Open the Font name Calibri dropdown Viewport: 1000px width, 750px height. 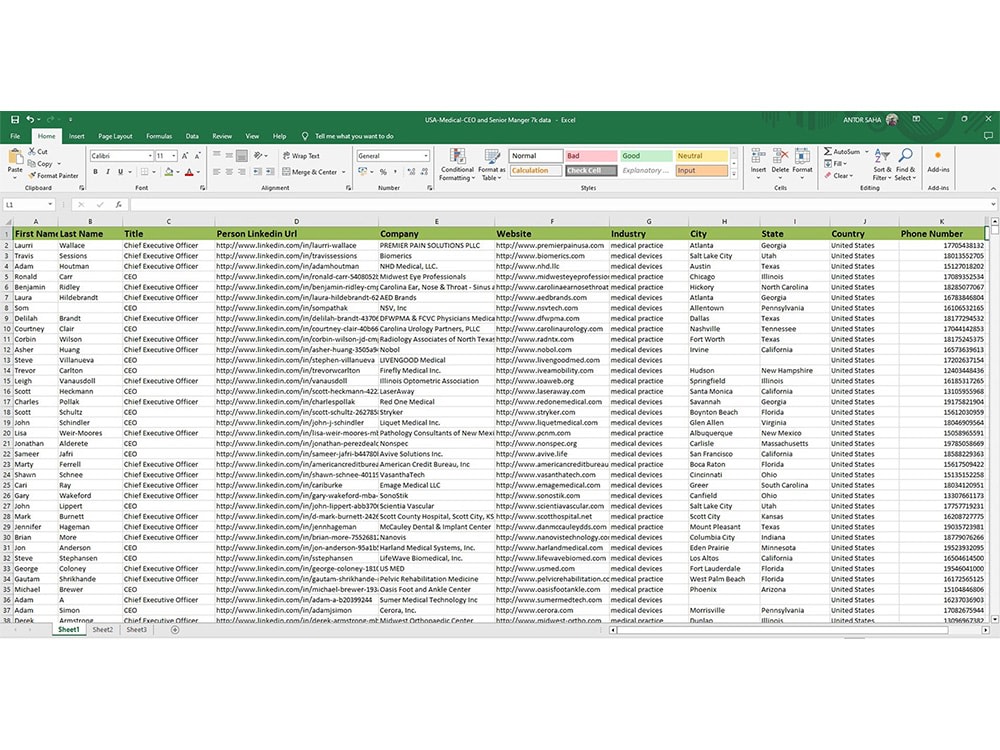tap(150, 156)
